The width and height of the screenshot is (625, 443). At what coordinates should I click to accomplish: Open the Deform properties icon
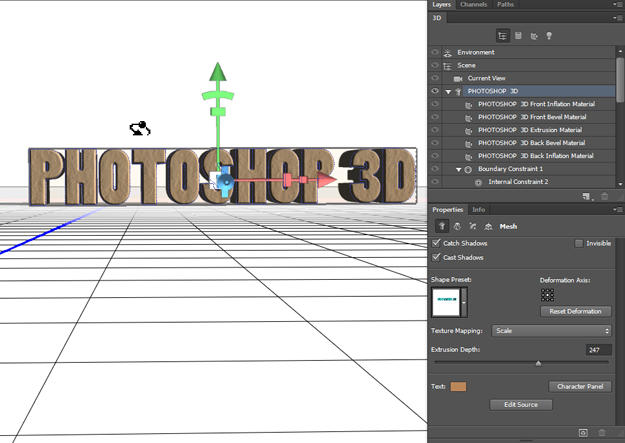457,227
